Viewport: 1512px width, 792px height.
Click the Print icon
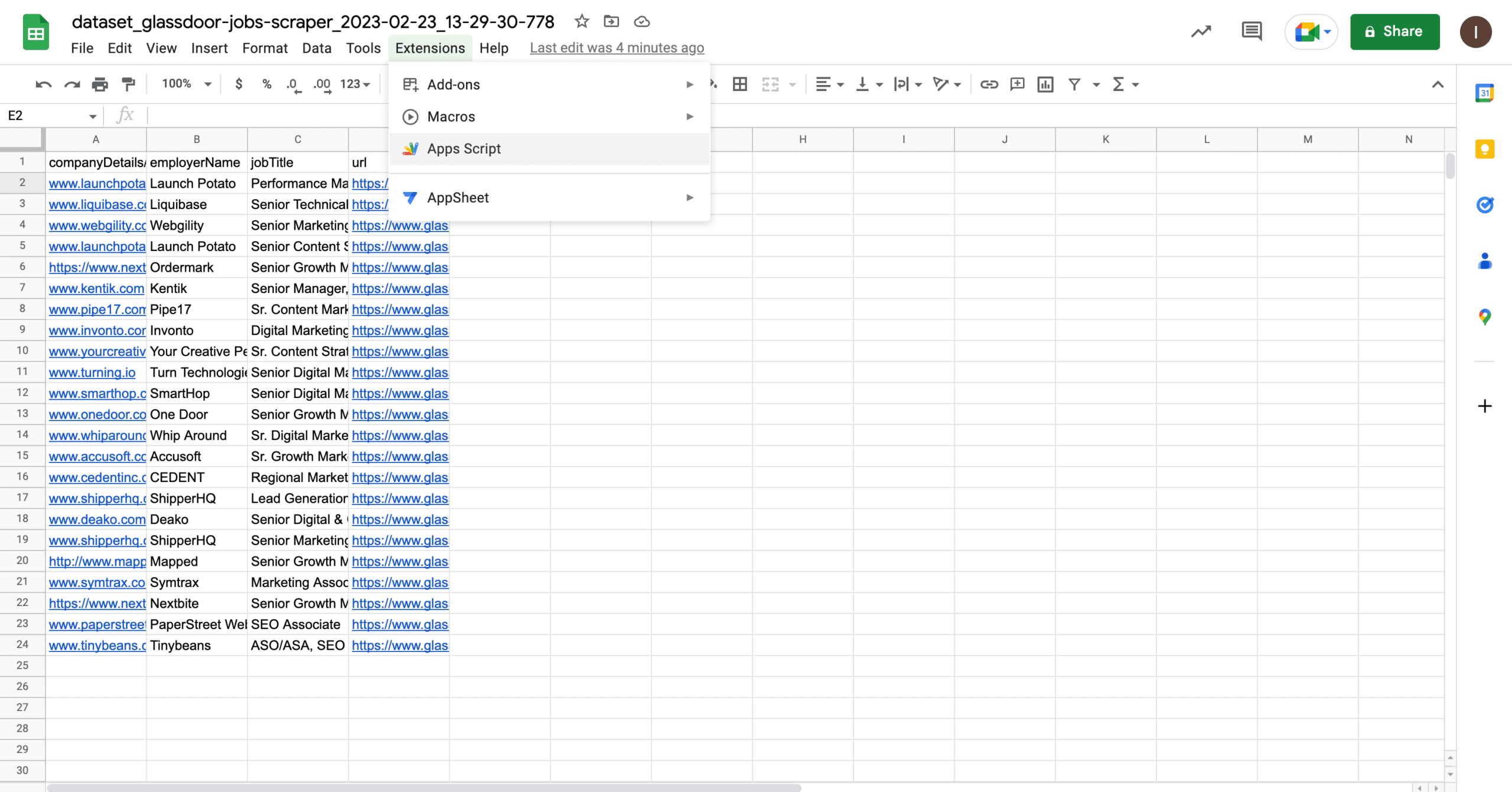100,84
